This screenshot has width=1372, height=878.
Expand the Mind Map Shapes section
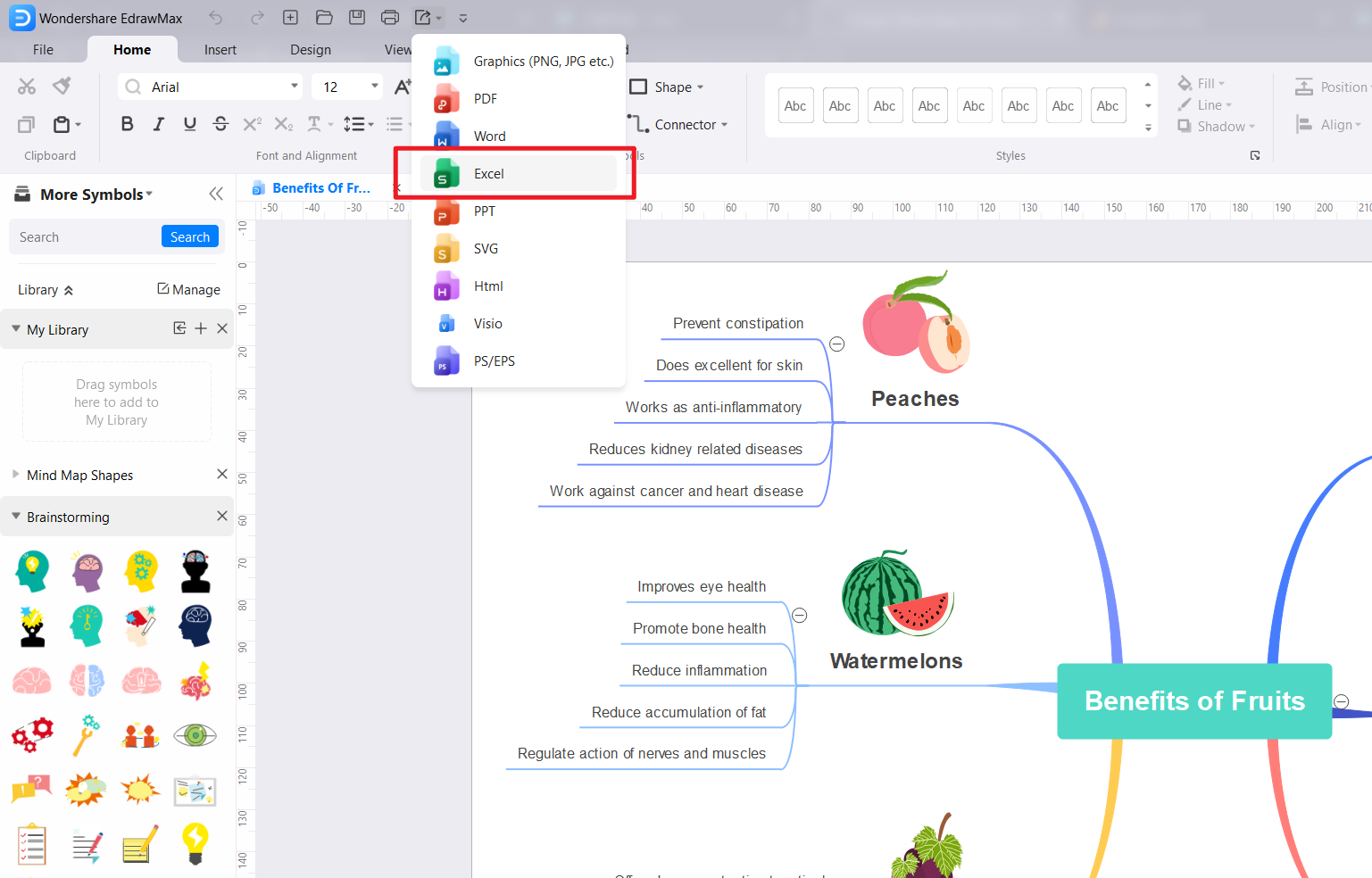[x=16, y=474]
